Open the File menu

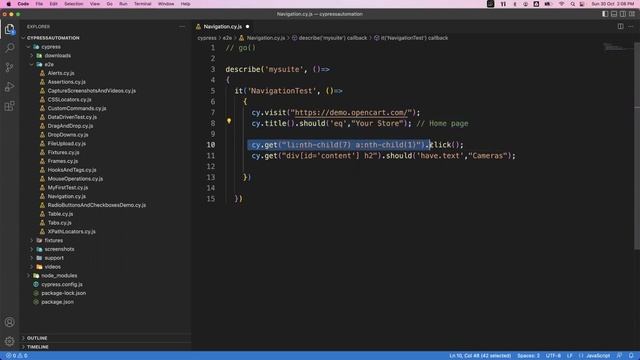click(x=39, y=4)
